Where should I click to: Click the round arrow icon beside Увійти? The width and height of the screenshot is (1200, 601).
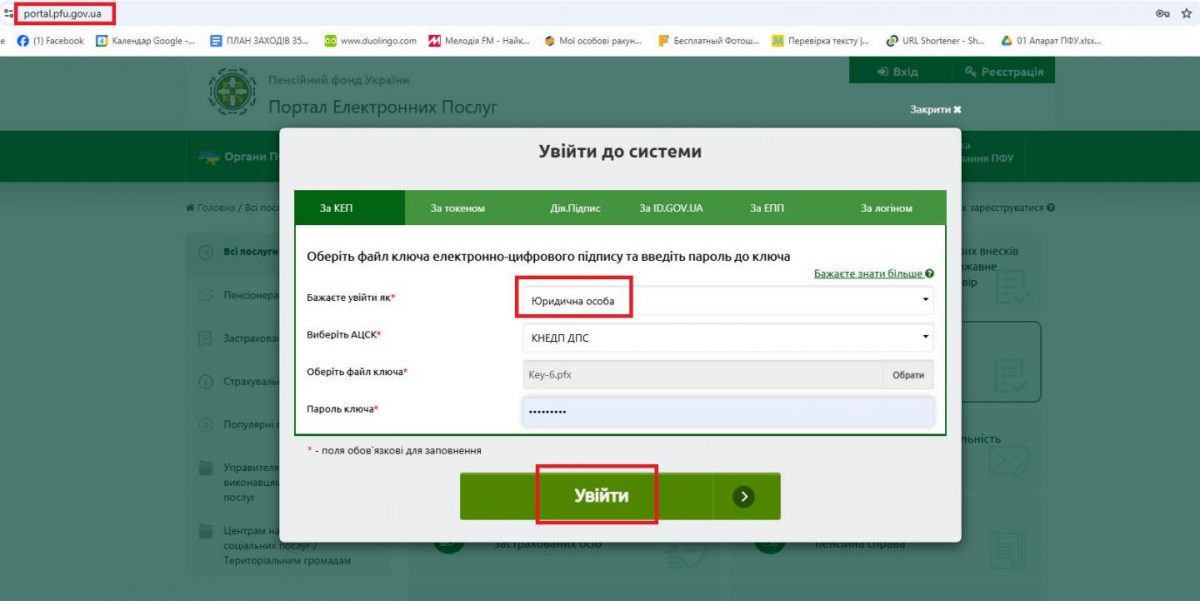(x=743, y=496)
